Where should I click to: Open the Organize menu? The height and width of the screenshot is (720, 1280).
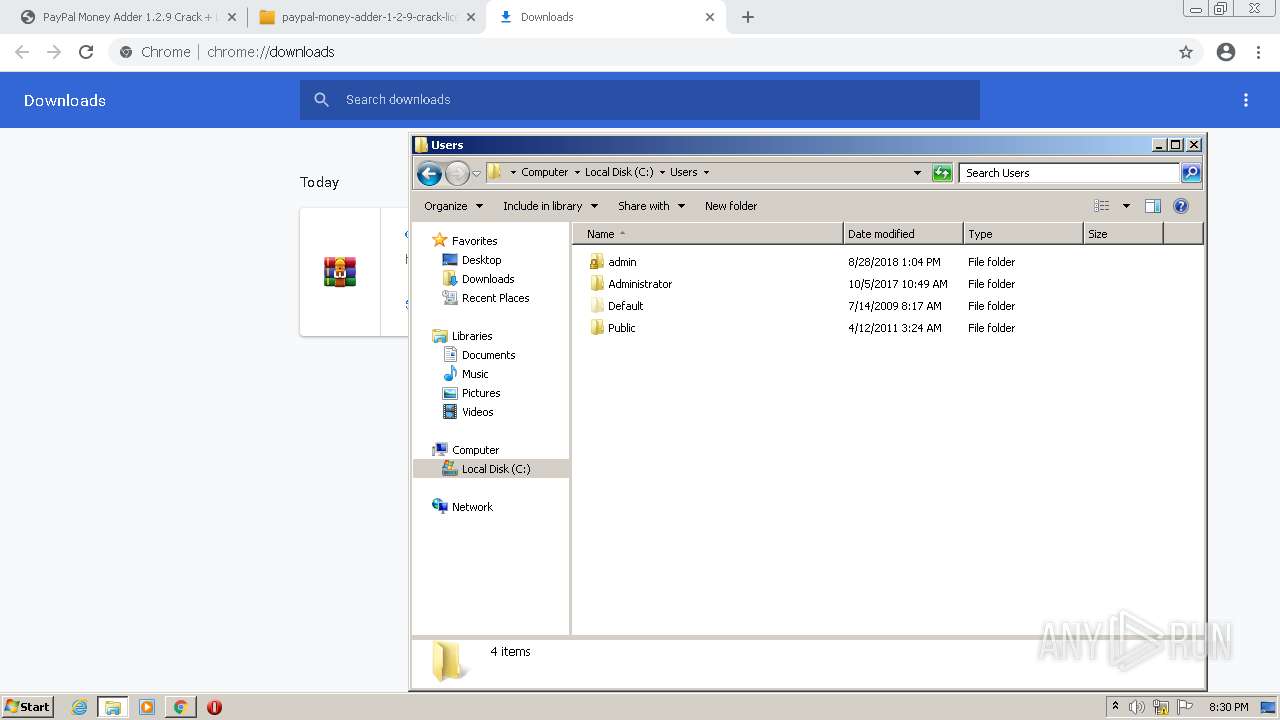pos(453,206)
